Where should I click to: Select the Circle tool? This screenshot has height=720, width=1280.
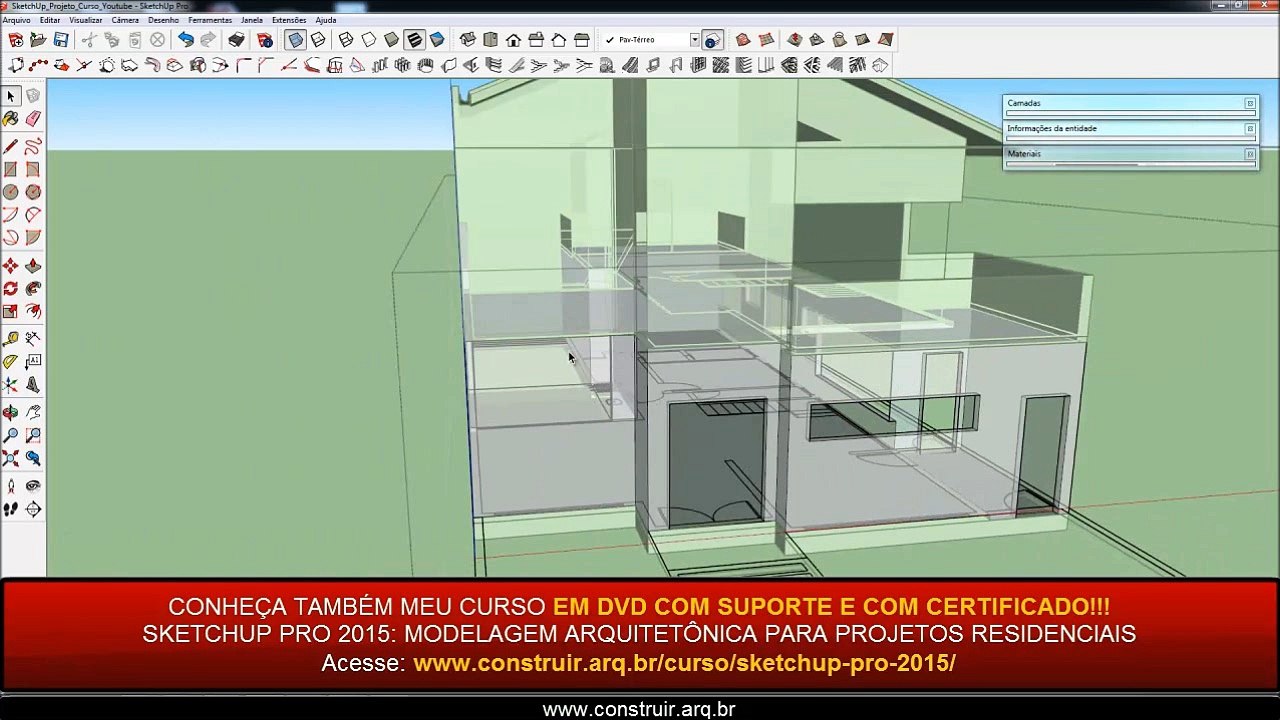pos(11,192)
